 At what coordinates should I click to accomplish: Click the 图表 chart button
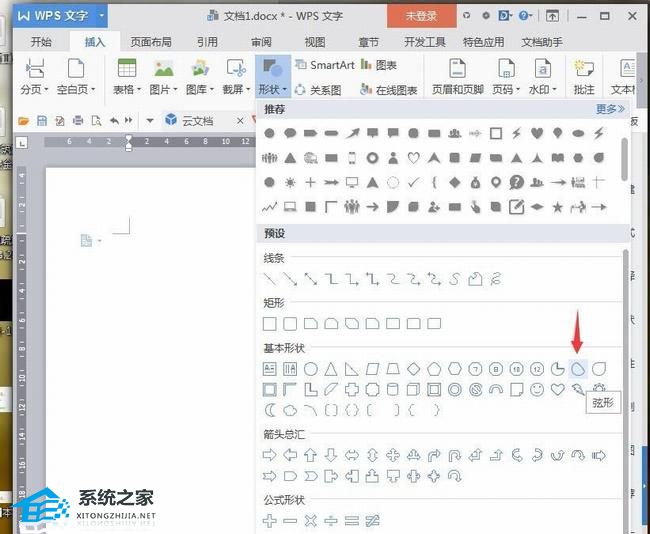tap(379, 65)
